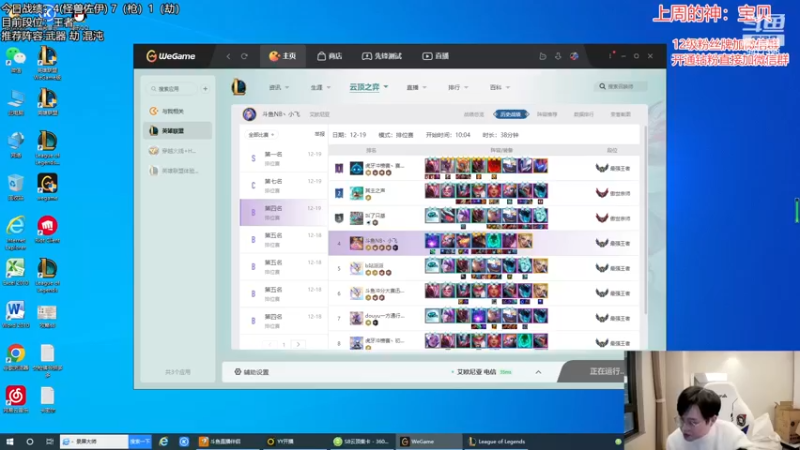
Task: Click the rank 4 player avatar in highlighted row
Action: point(356,243)
